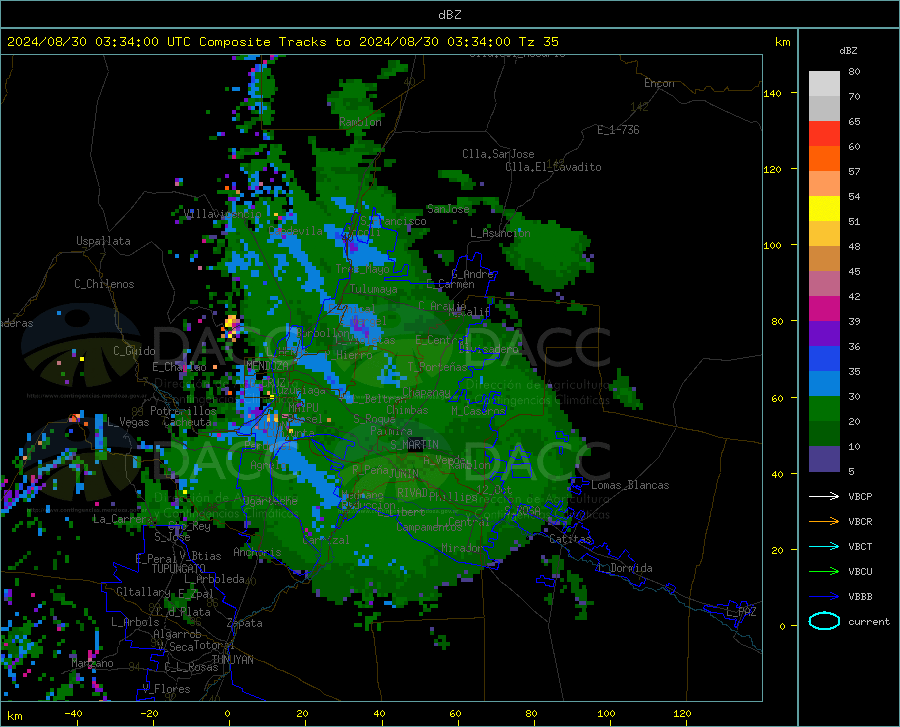The image size is (900, 727).
Task: Click the -40 horizontal axis tick label
Action: 73,714
